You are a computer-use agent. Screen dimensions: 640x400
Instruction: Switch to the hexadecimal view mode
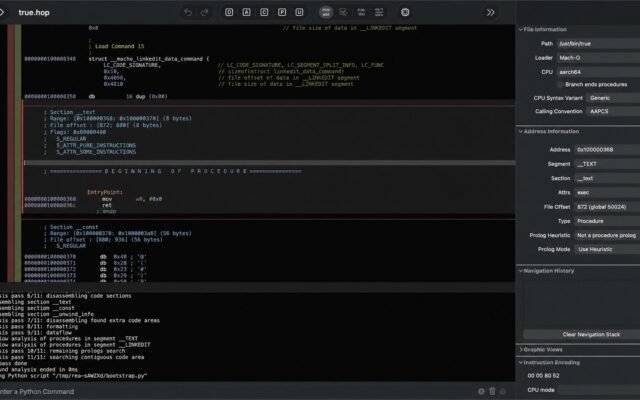coord(379,12)
